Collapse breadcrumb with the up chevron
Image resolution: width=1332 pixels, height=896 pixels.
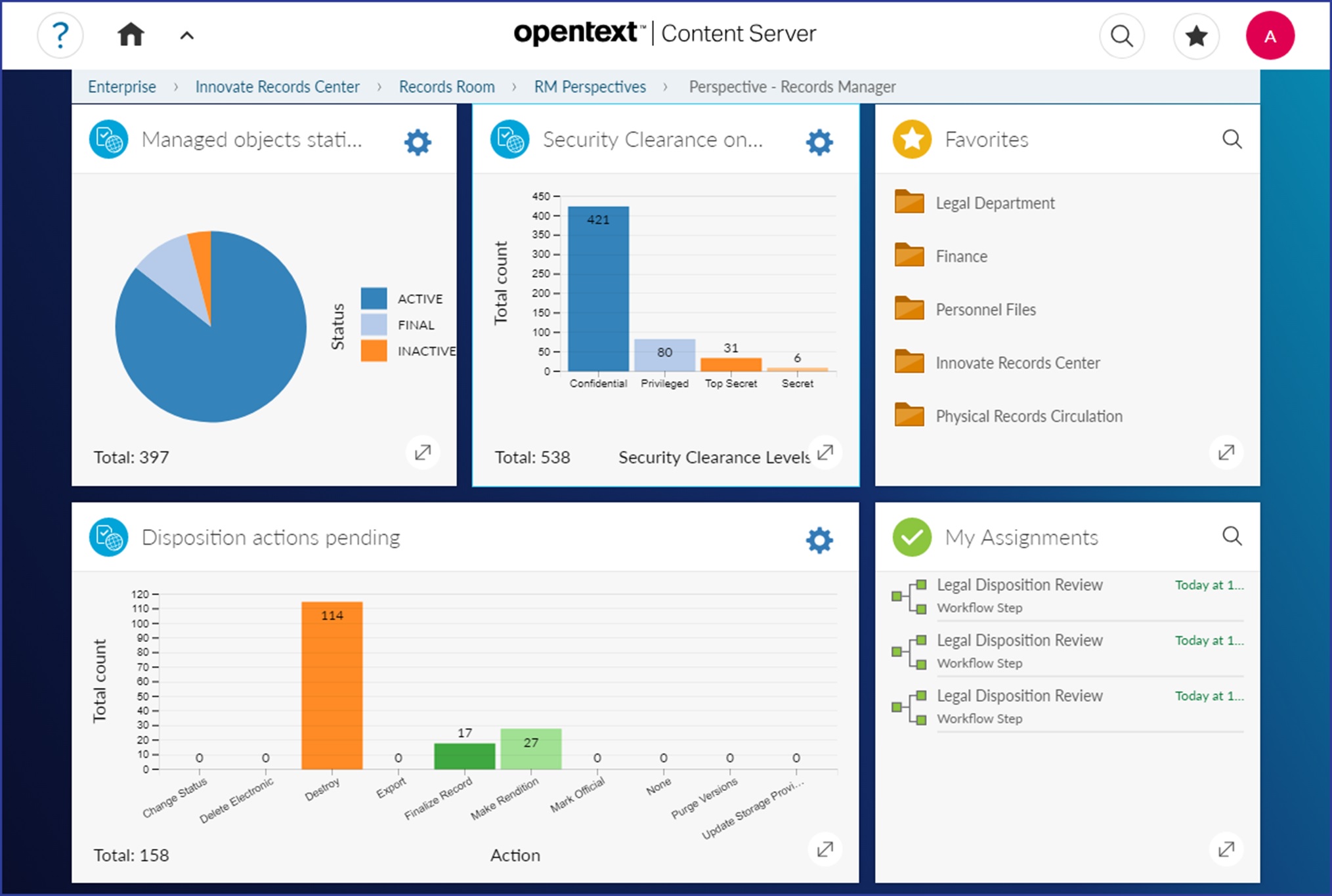[187, 35]
